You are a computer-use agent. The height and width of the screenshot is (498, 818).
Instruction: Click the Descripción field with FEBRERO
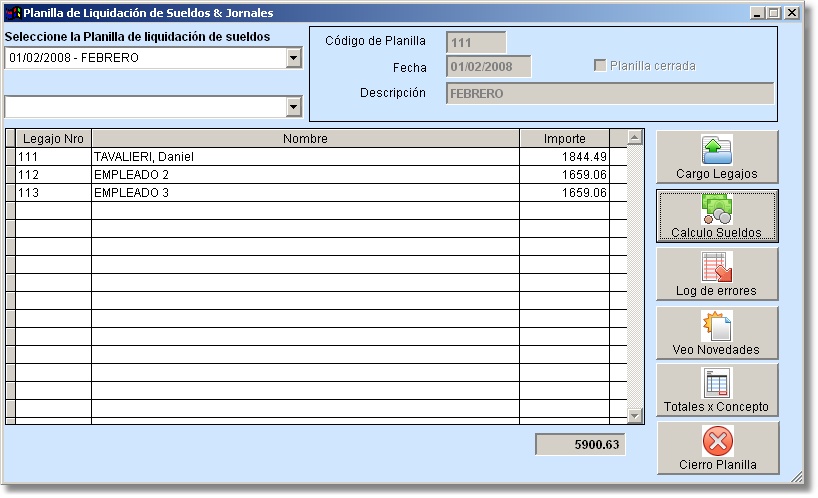coord(609,93)
